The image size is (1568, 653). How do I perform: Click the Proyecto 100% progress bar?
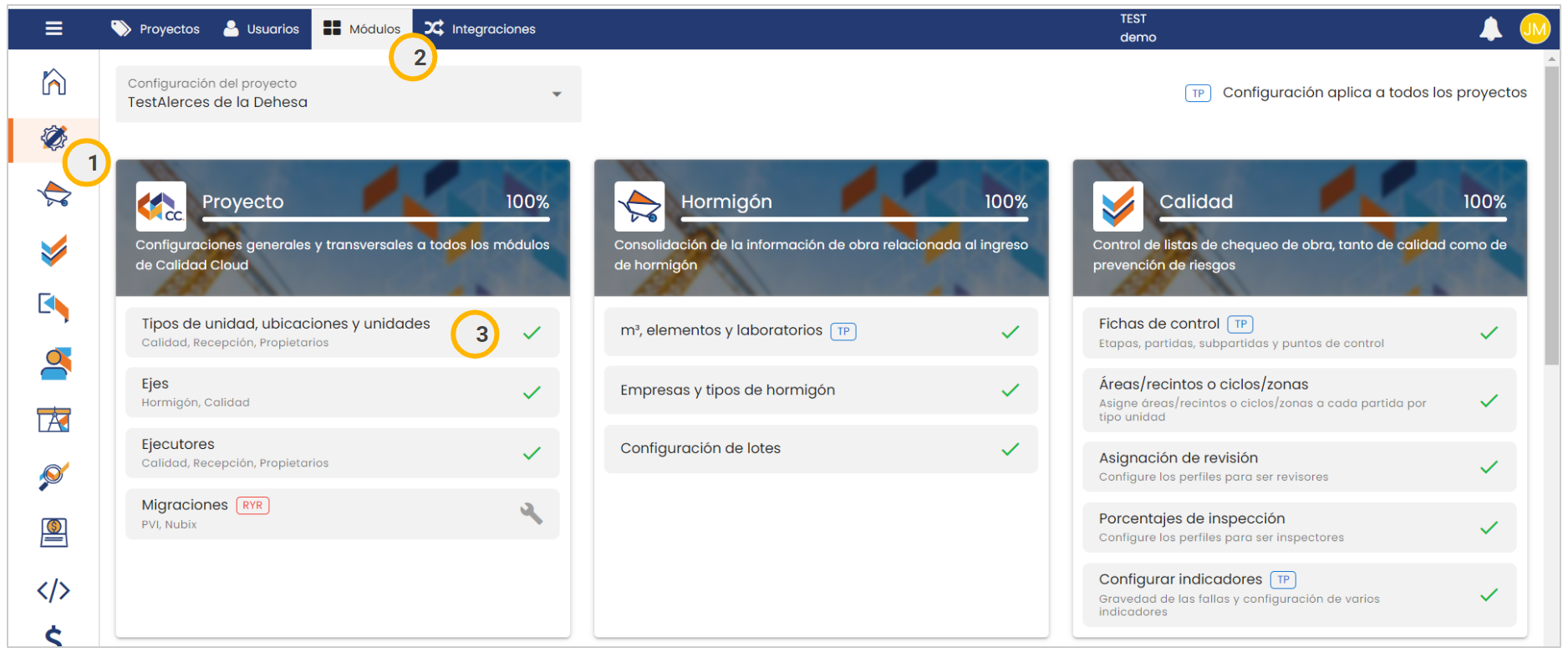coord(375,219)
